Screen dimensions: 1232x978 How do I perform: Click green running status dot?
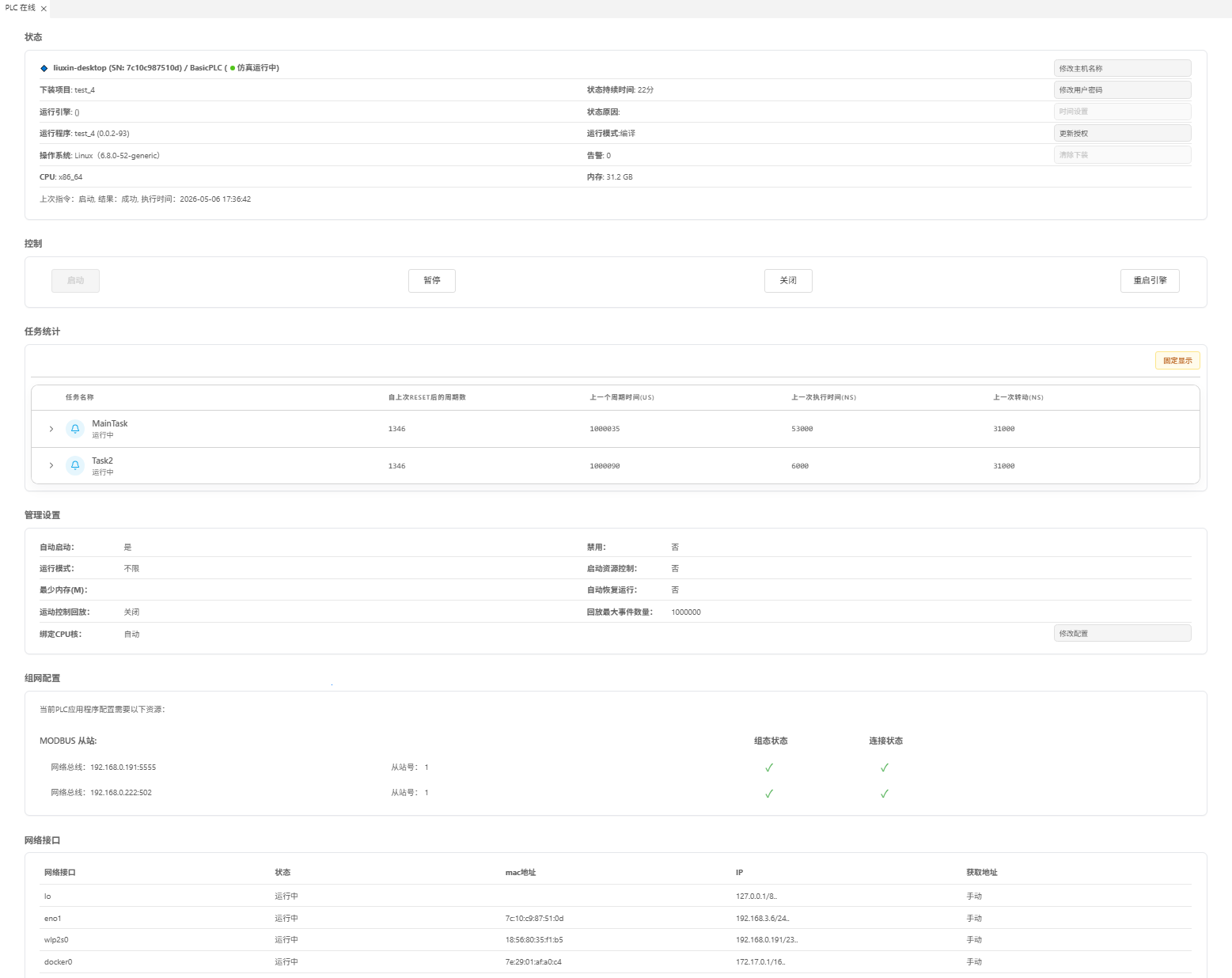233,68
